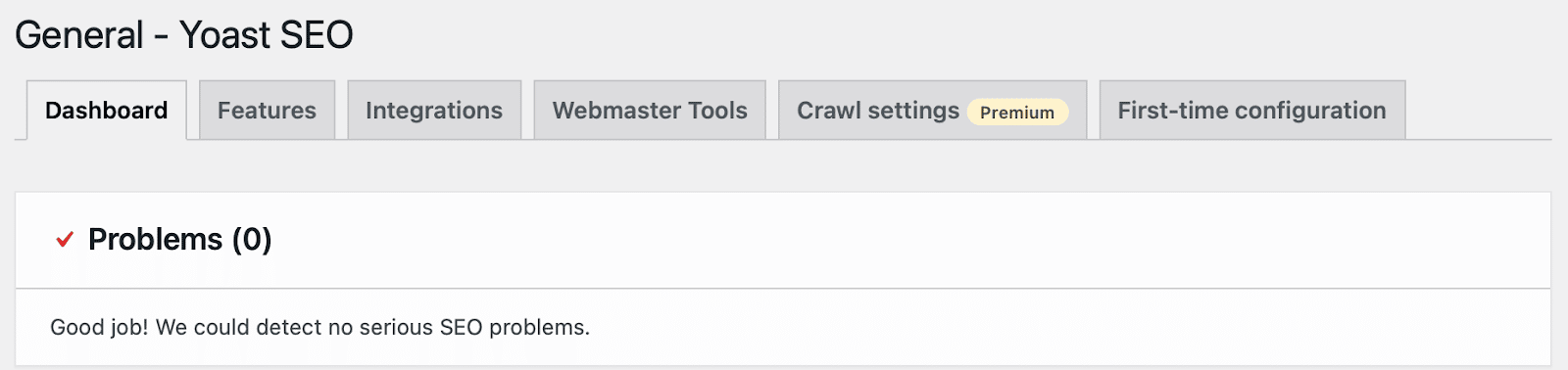Image resolution: width=1568 pixels, height=370 pixels.
Task: Open the First-time configuration tab
Action: coord(1252,111)
